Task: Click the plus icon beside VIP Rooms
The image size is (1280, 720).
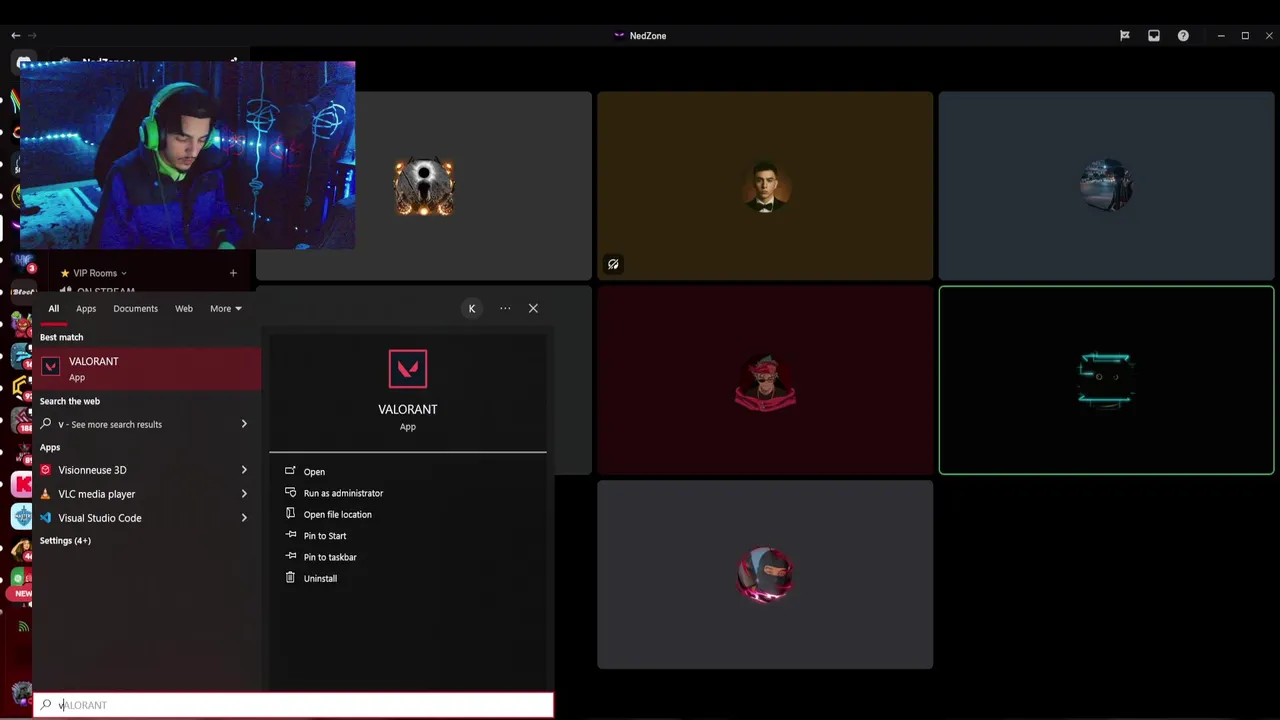Action: 233,273
